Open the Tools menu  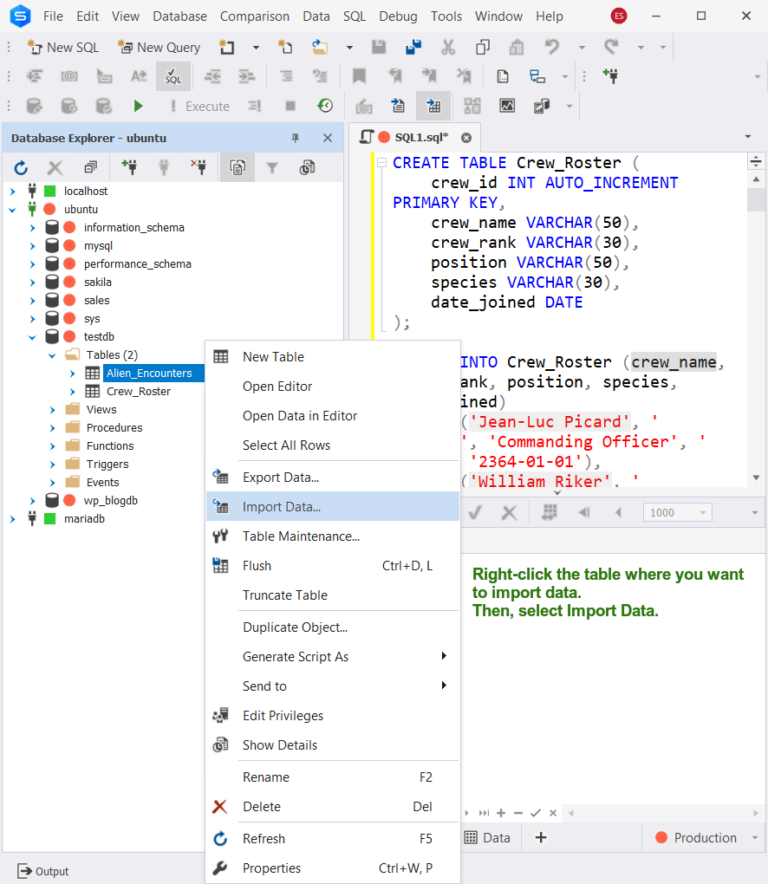coord(446,16)
